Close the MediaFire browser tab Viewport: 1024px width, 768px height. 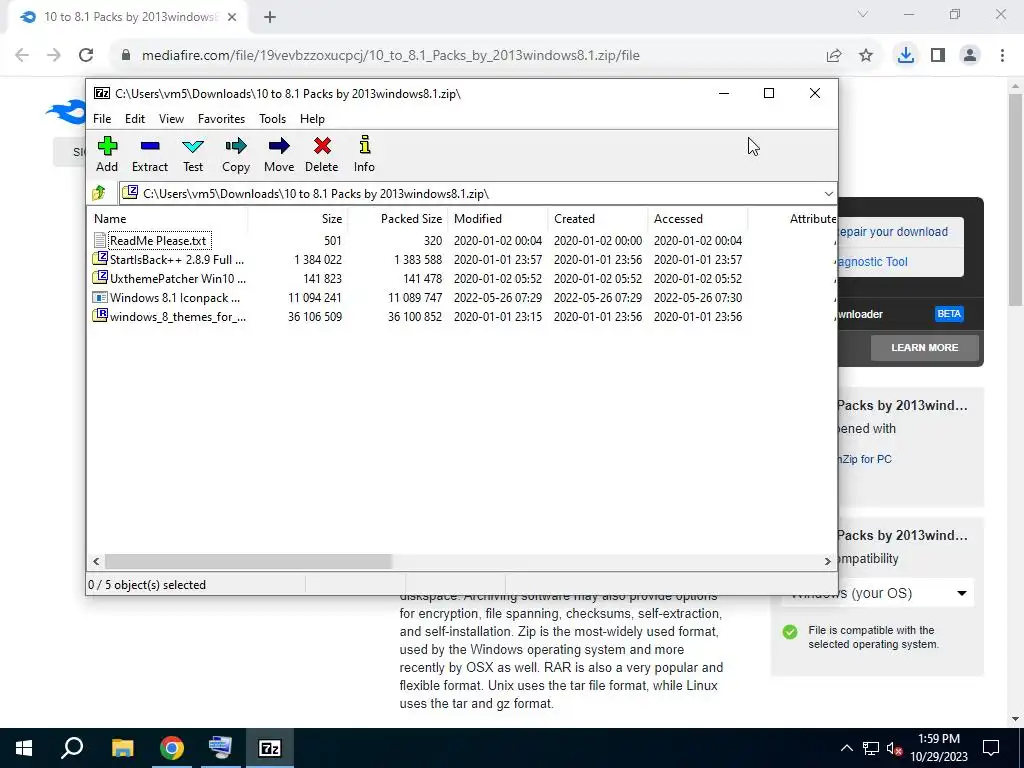pos(232,18)
